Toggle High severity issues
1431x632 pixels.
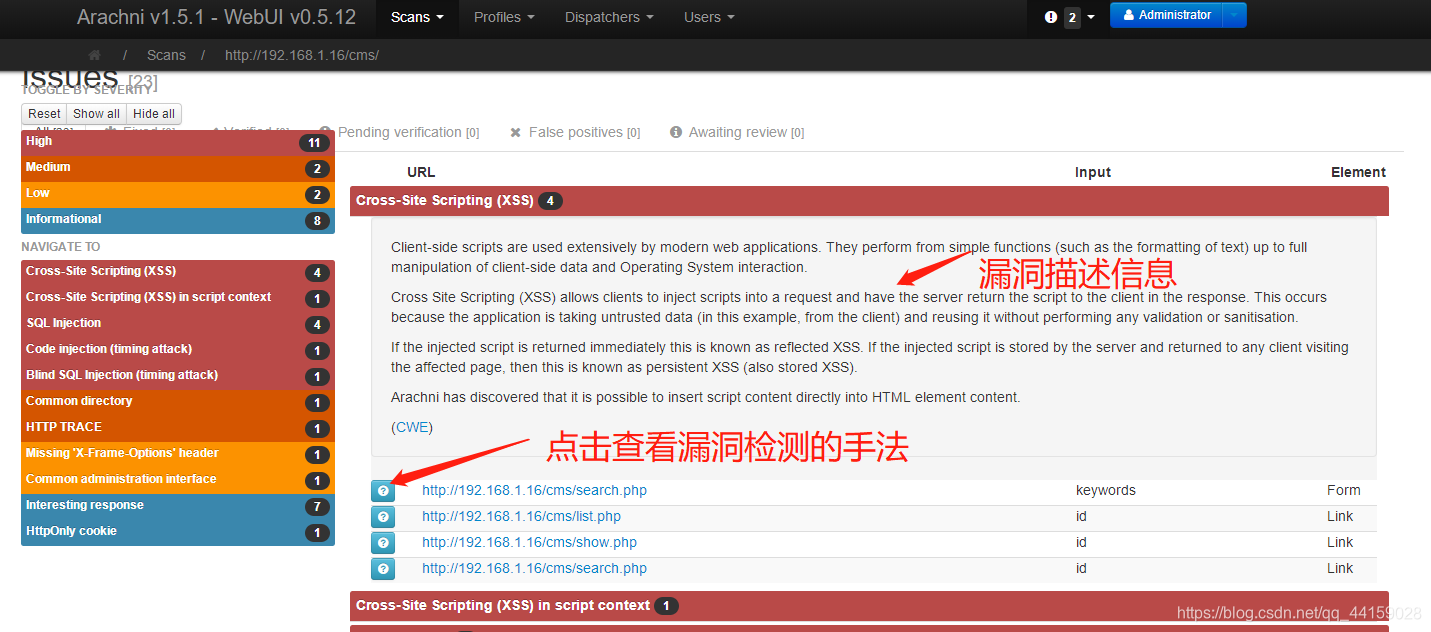click(178, 142)
